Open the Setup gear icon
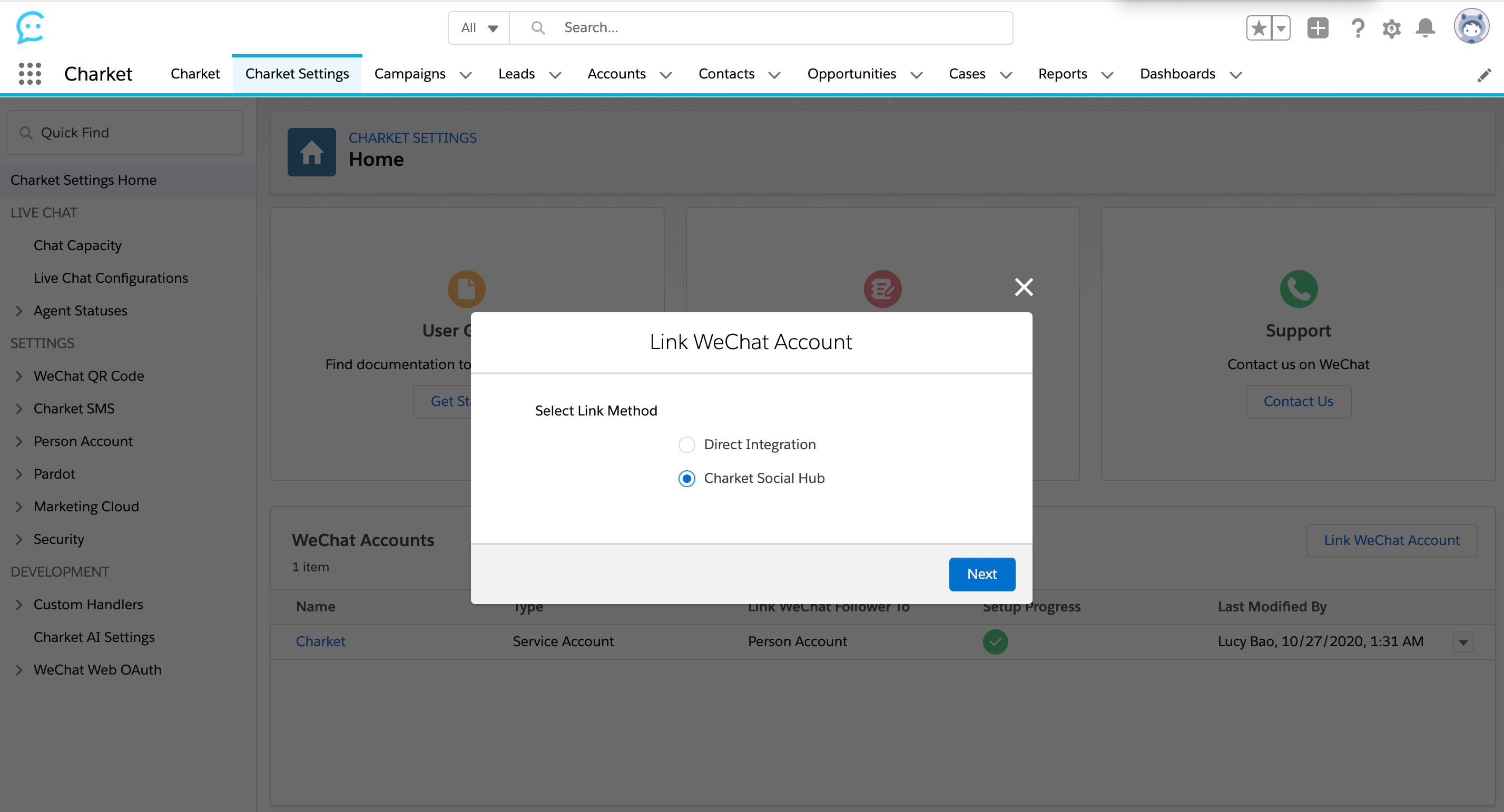This screenshot has height=812, width=1504. coord(1391,28)
